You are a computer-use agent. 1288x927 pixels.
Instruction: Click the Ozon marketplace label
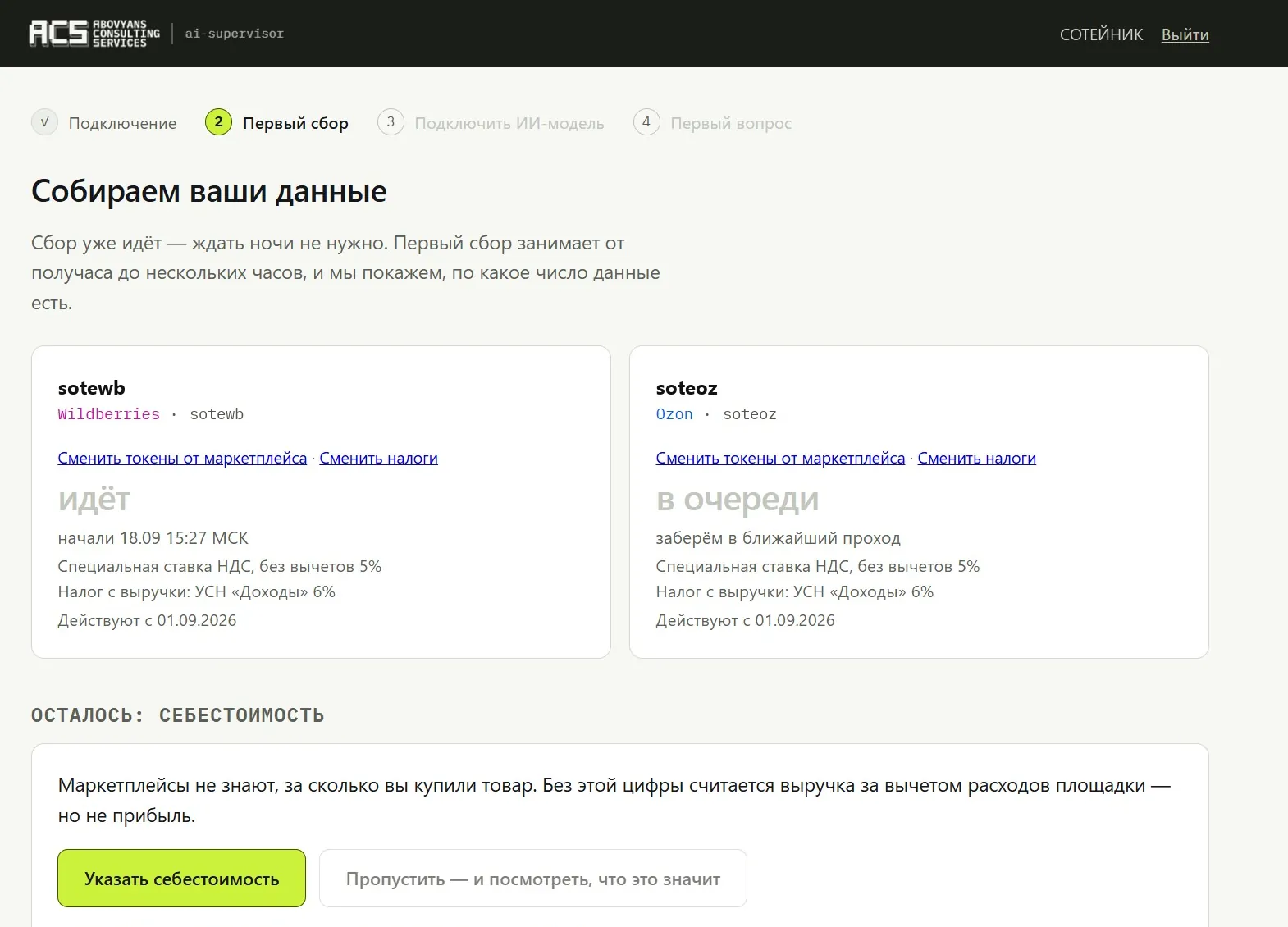click(x=674, y=414)
